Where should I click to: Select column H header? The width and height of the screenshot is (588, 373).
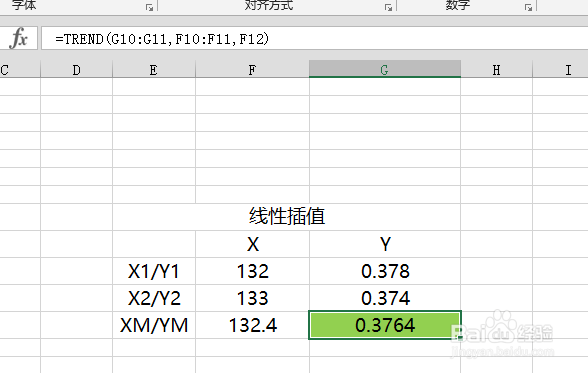point(496,69)
